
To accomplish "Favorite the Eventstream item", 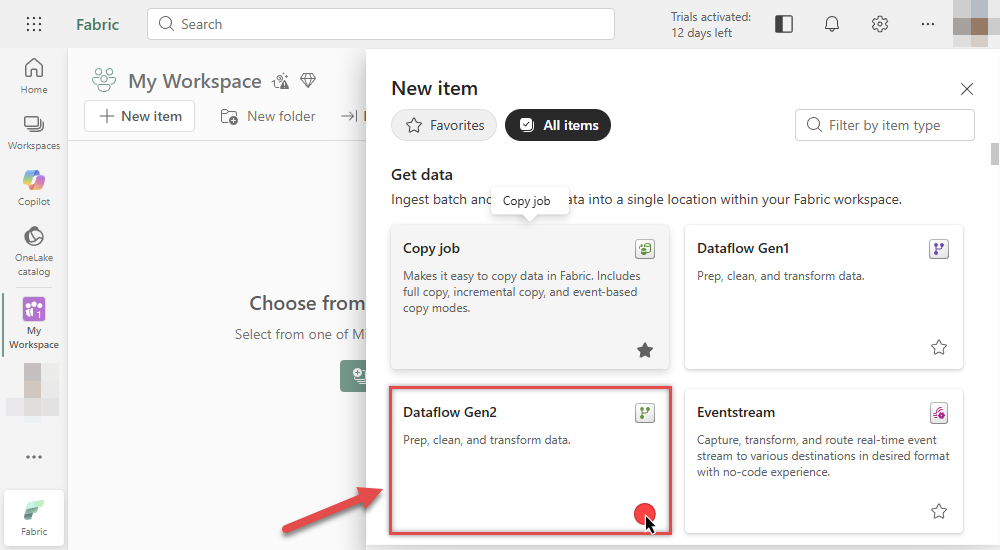I will point(939,511).
